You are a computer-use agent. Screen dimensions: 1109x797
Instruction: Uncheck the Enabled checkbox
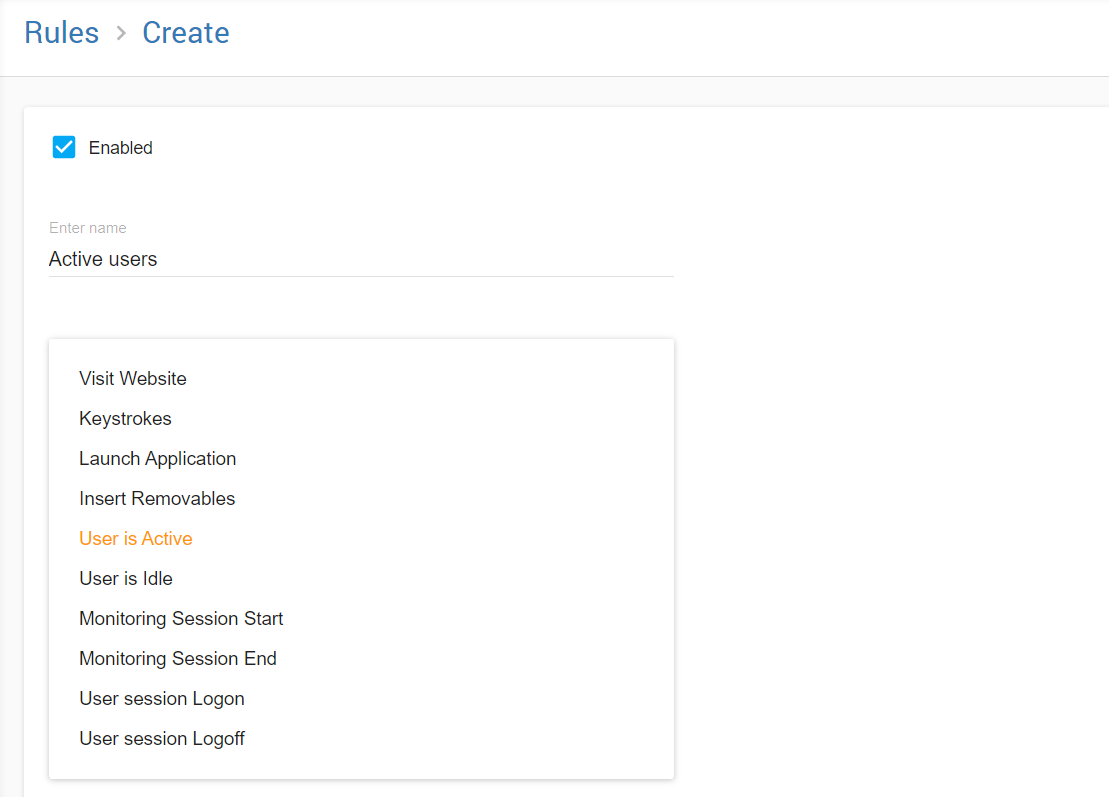coord(64,148)
